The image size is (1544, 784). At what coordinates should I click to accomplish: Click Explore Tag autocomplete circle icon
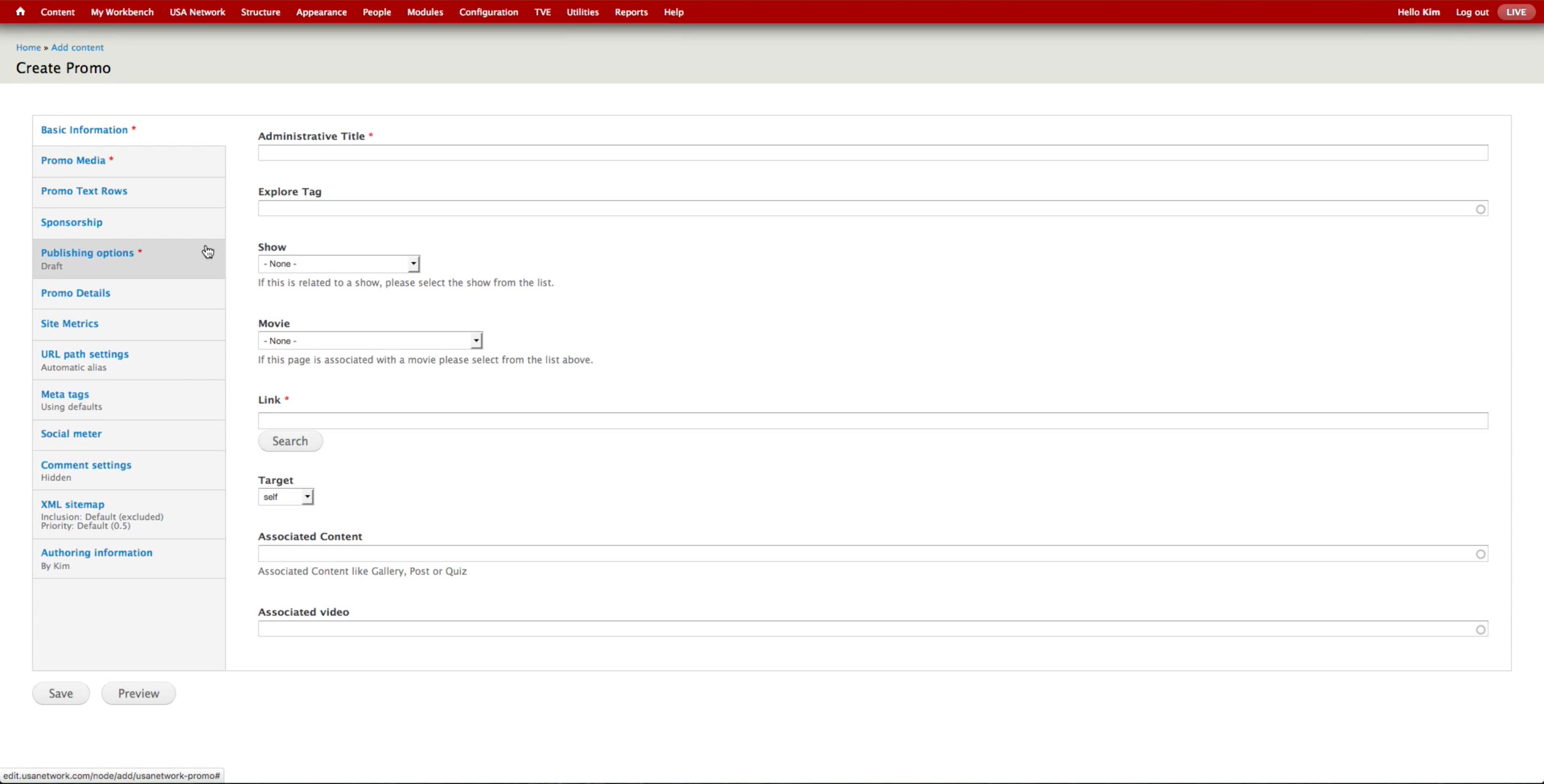(1480, 209)
